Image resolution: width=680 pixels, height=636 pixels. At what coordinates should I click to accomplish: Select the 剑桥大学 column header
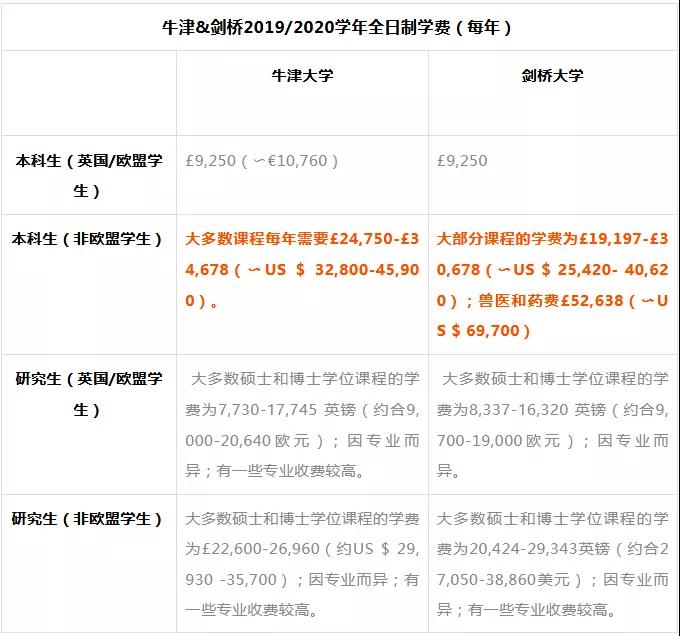tap(552, 76)
